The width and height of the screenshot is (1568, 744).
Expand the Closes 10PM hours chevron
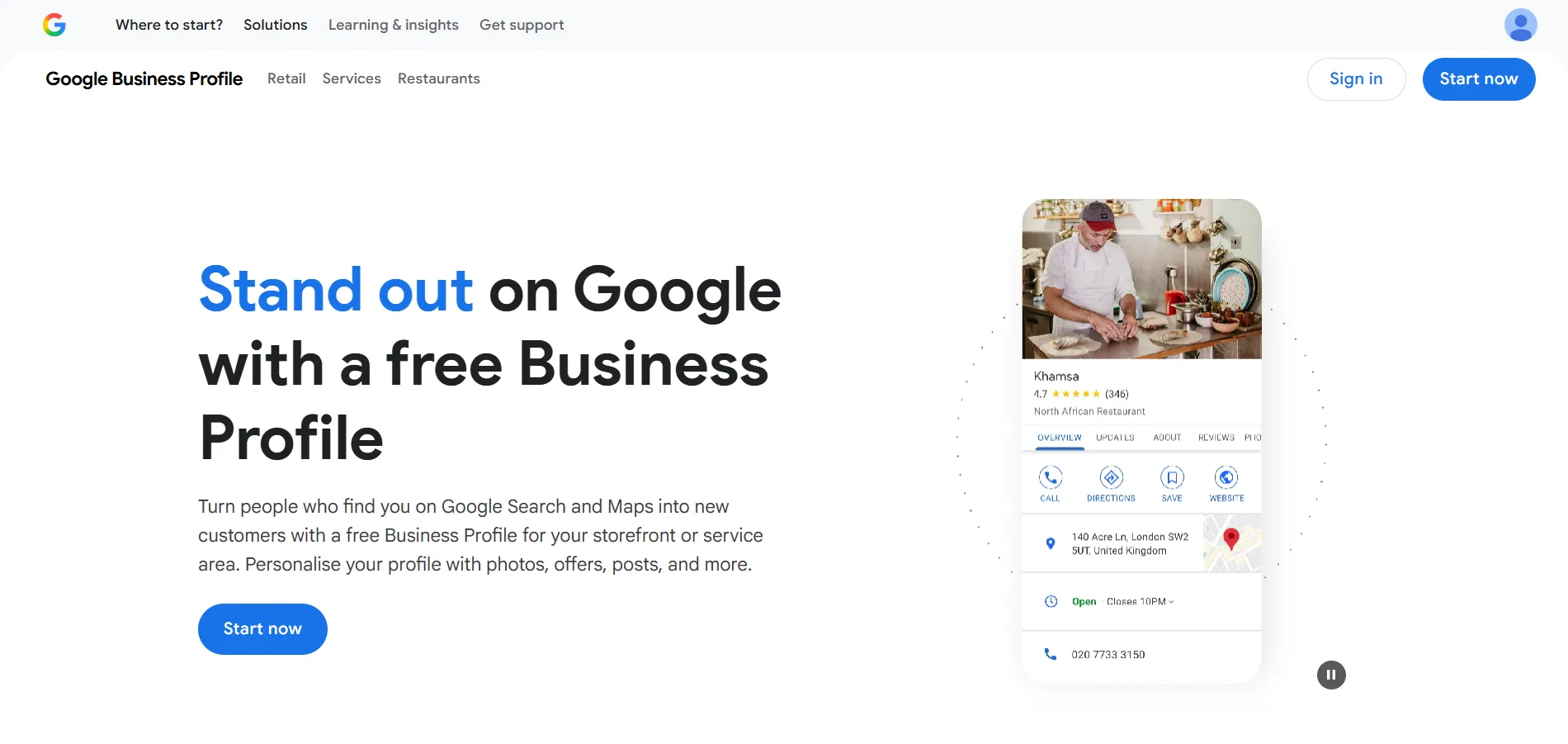point(1171,602)
